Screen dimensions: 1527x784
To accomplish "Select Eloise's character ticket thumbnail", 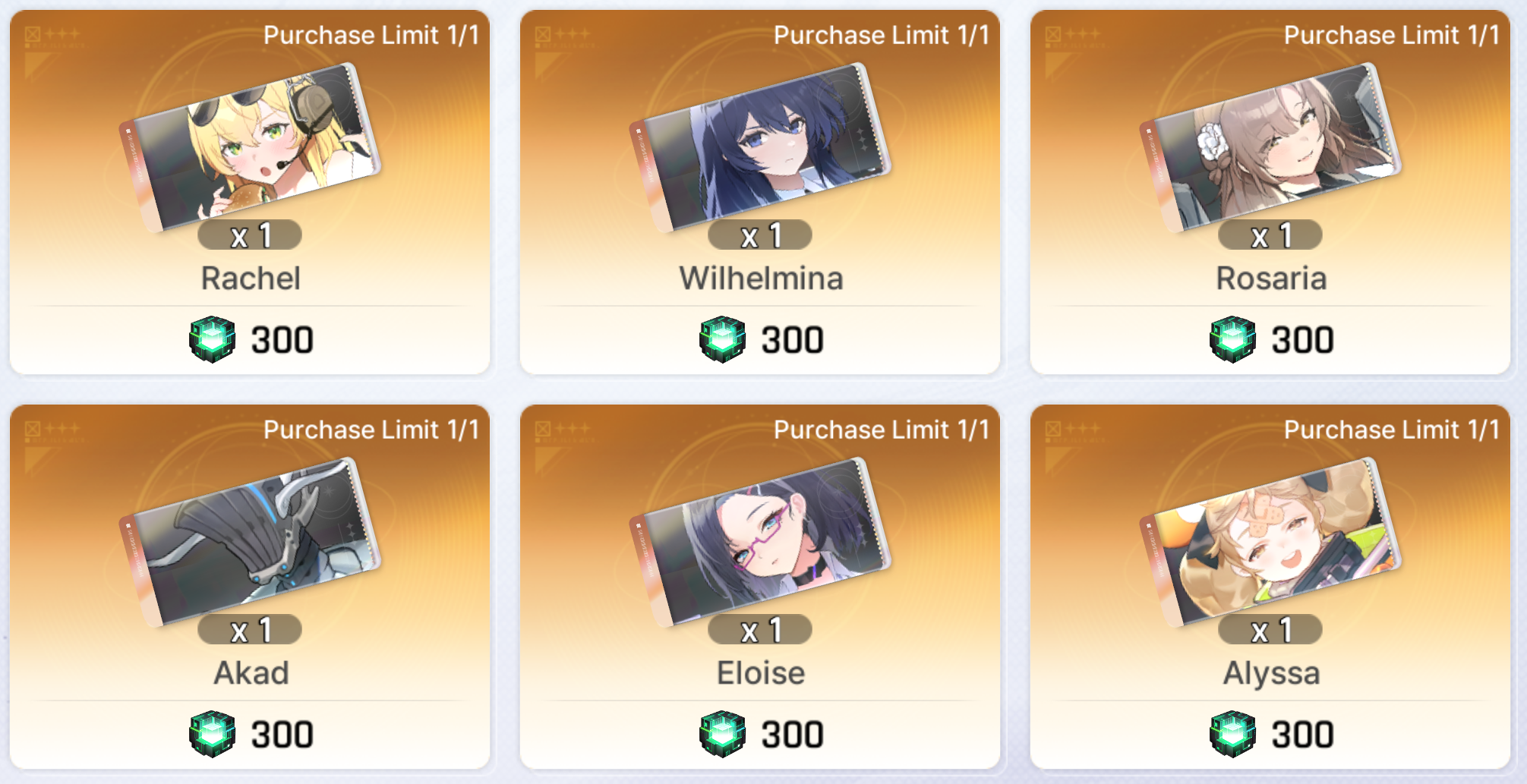I will tap(760, 543).
